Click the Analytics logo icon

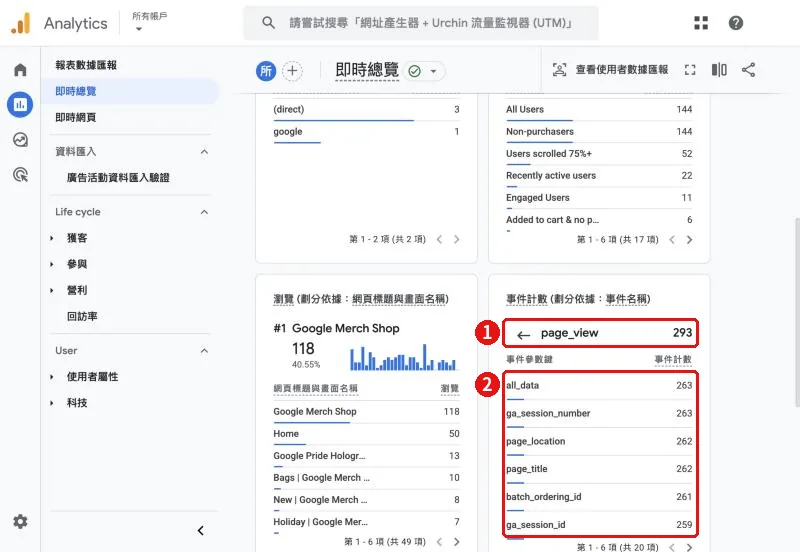(x=21, y=23)
